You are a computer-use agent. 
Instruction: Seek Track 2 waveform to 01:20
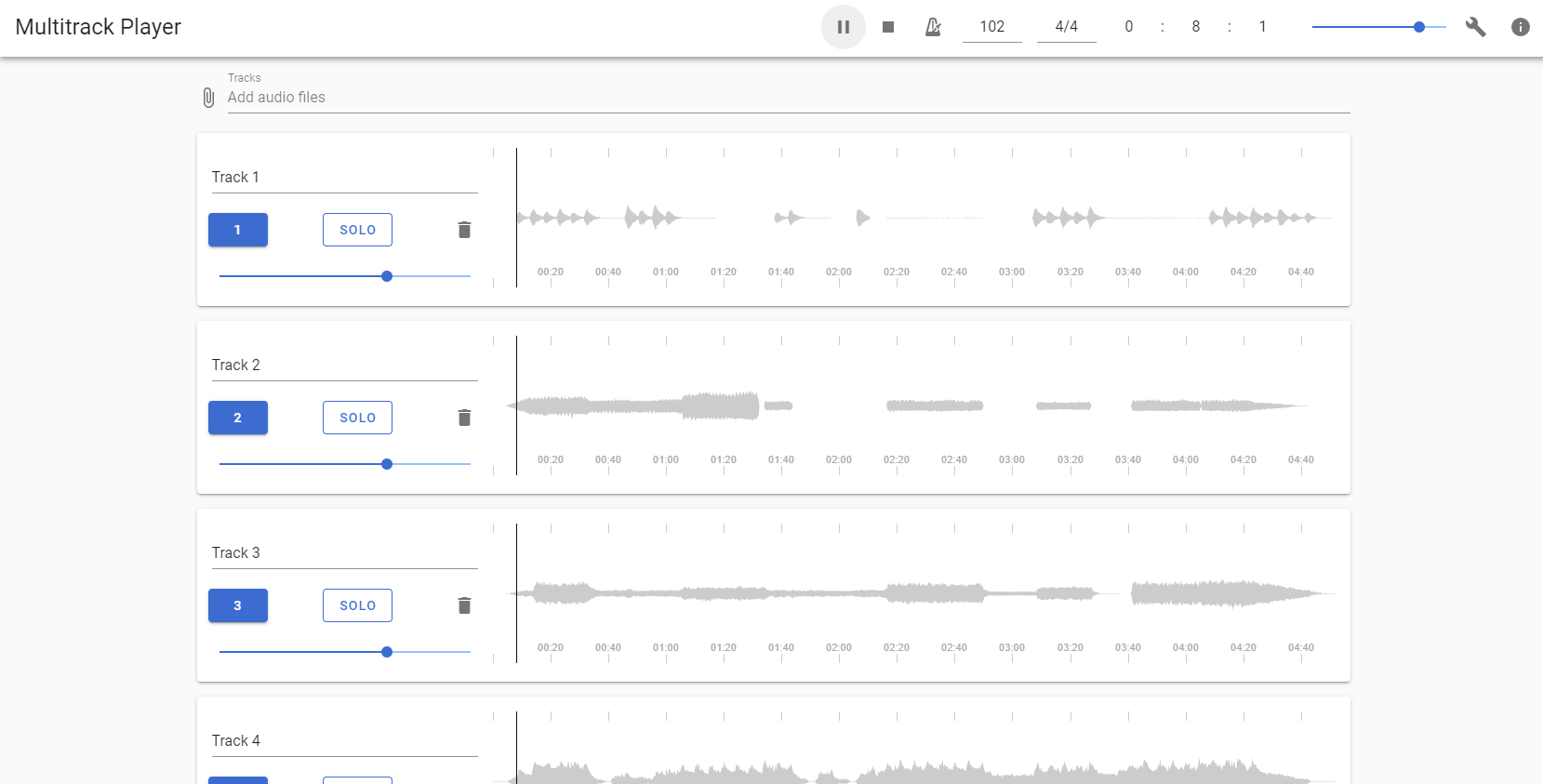coord(724,405)
